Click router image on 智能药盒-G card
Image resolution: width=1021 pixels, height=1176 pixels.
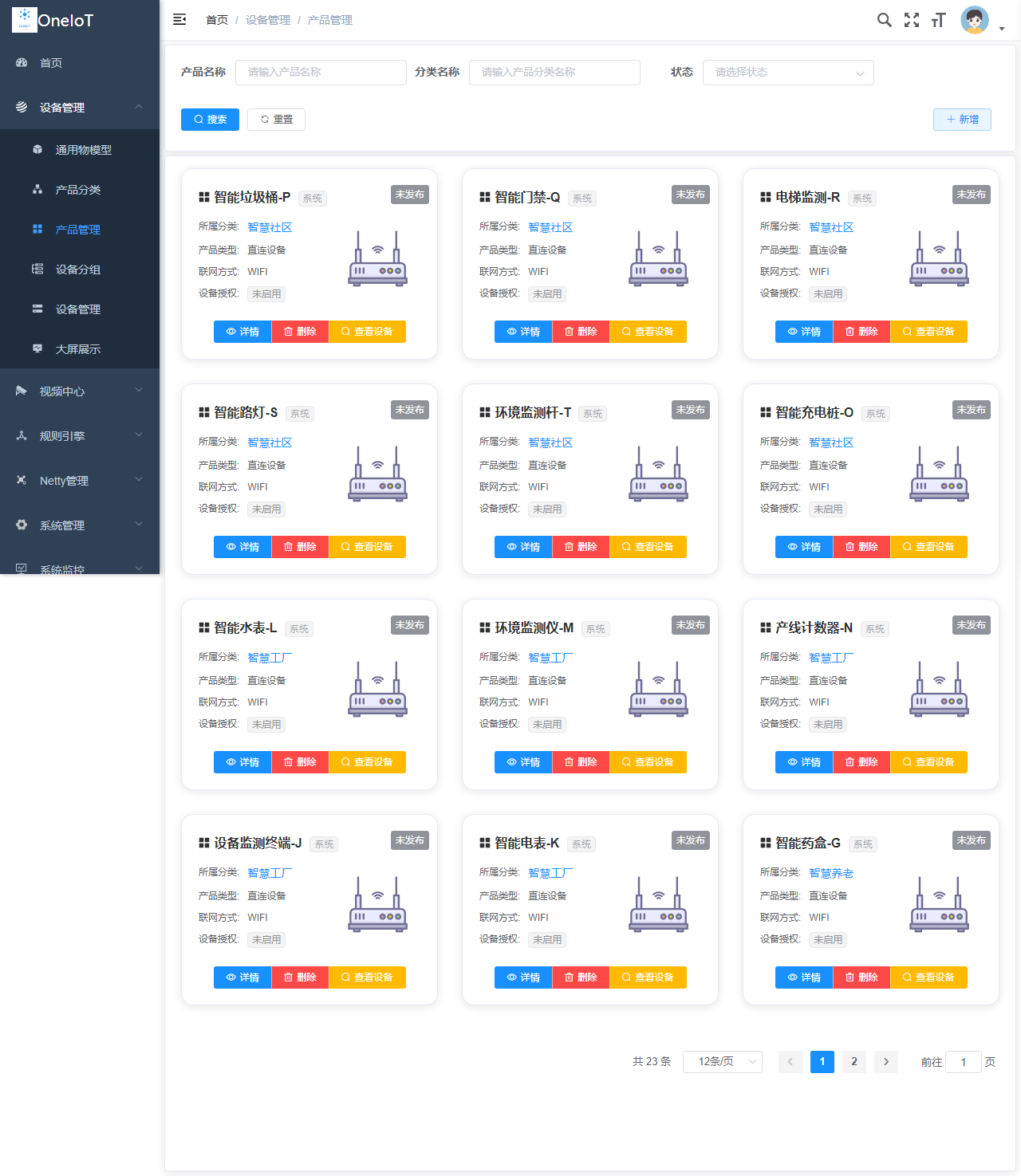[940, 904]
